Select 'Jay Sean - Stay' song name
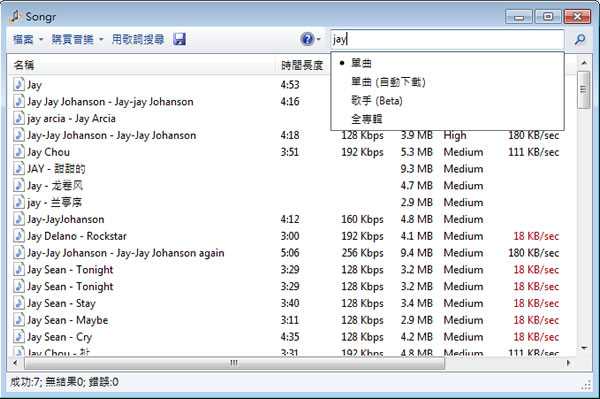This screenshot has width=600, height=399. click(x=61, y=303)
